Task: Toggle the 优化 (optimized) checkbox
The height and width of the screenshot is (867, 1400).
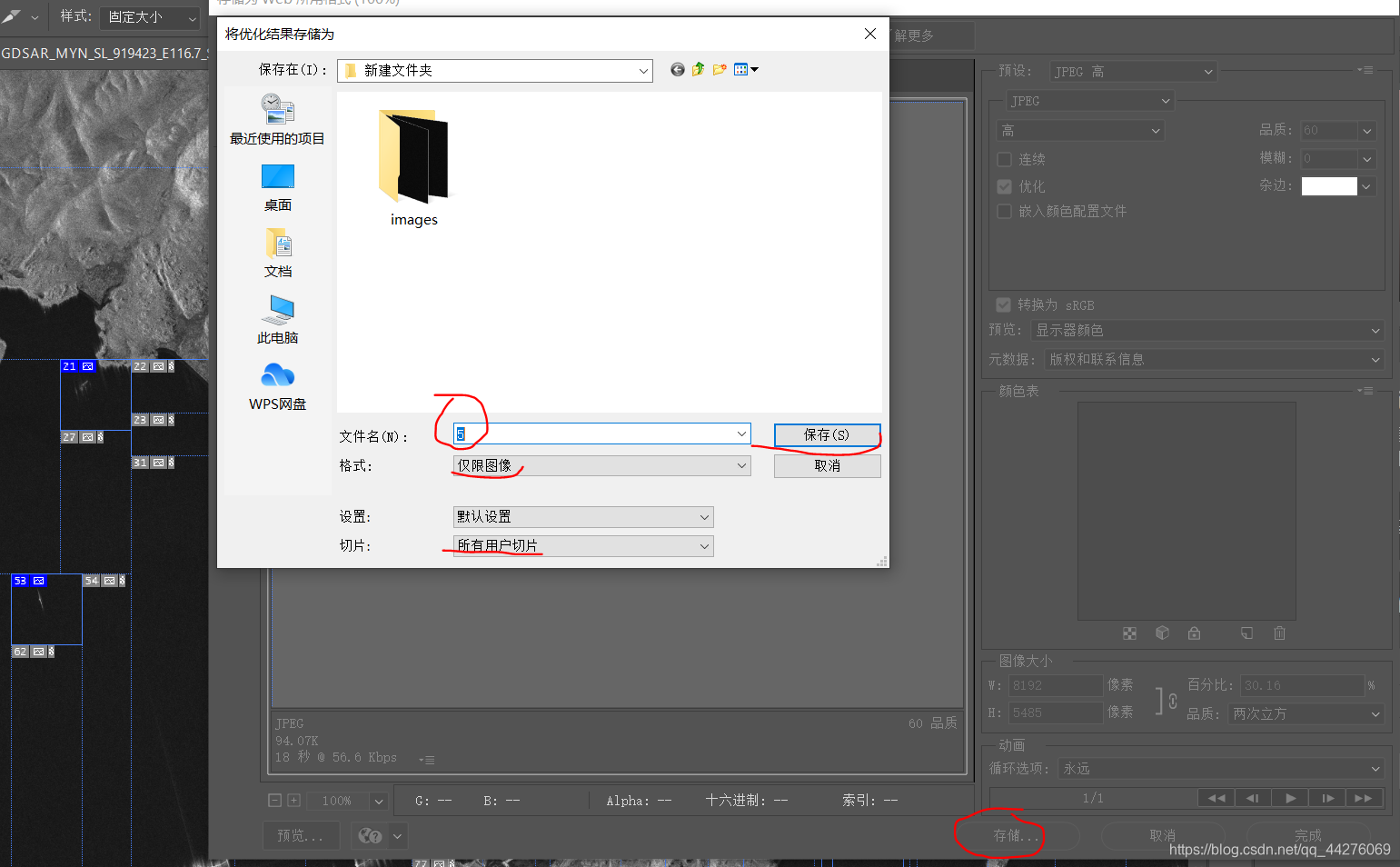Action: click(1004, 186)
